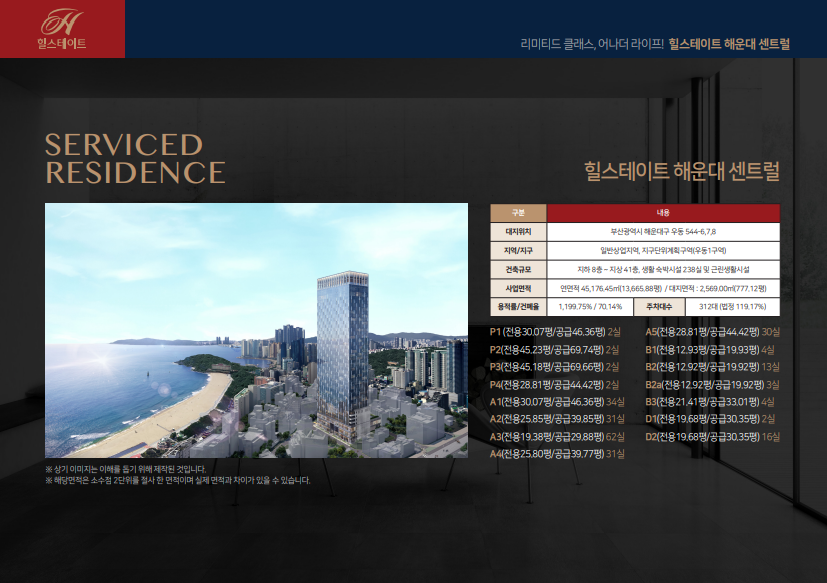The width and height of the screenshot is (827, 583).
Task: Click the B1 전용12.93평 unit line
Action: [x=710, y=350]
